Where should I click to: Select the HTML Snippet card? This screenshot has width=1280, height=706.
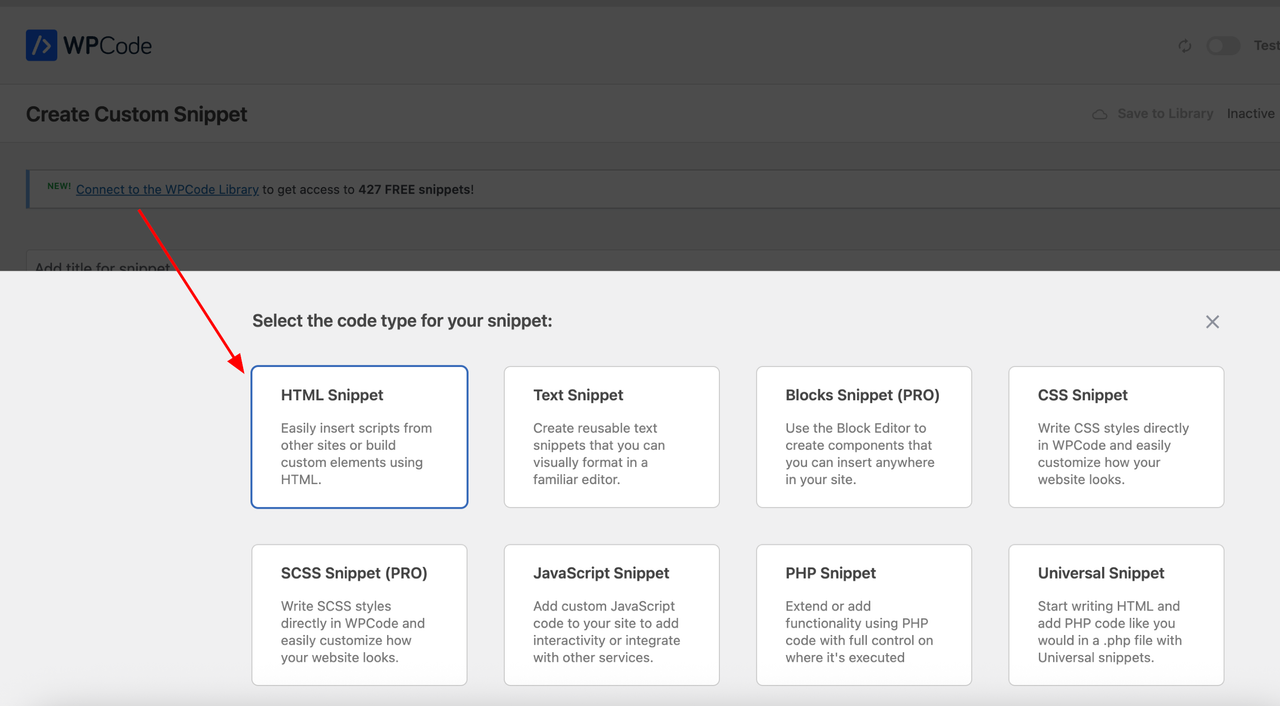pyautogui.click(x=359, y=437)
